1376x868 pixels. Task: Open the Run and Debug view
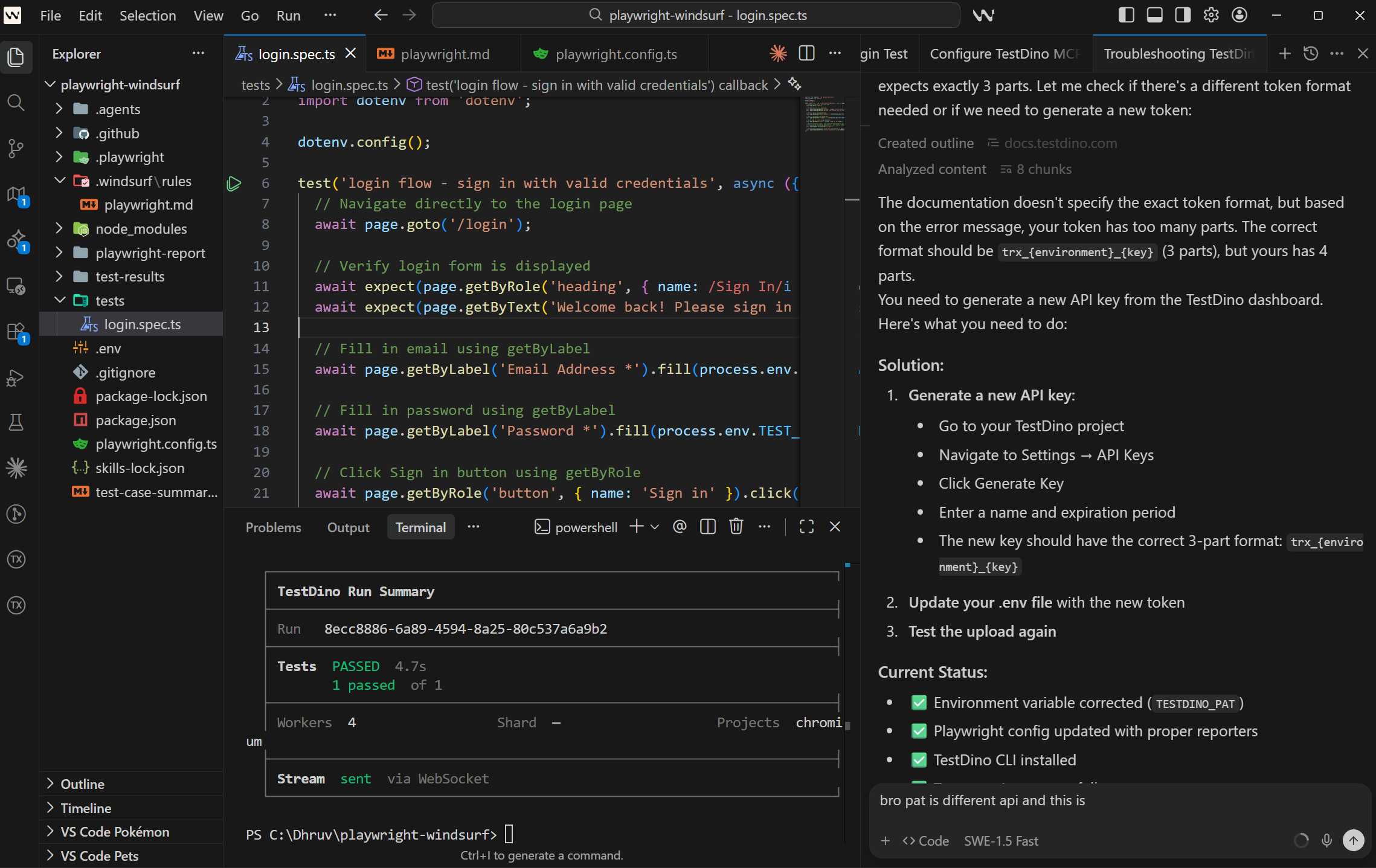tap(16, 378)
